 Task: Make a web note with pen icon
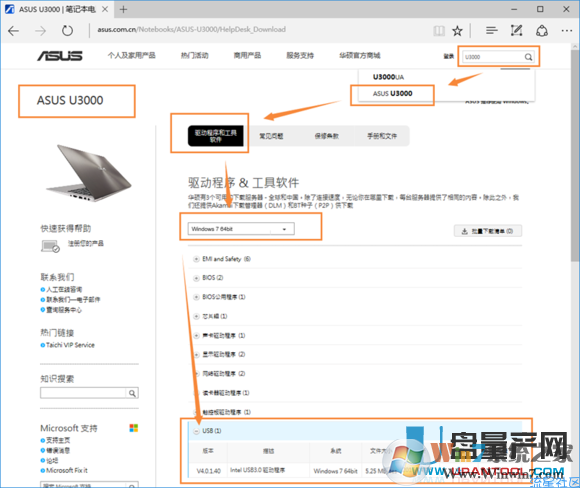coord(516,30)
